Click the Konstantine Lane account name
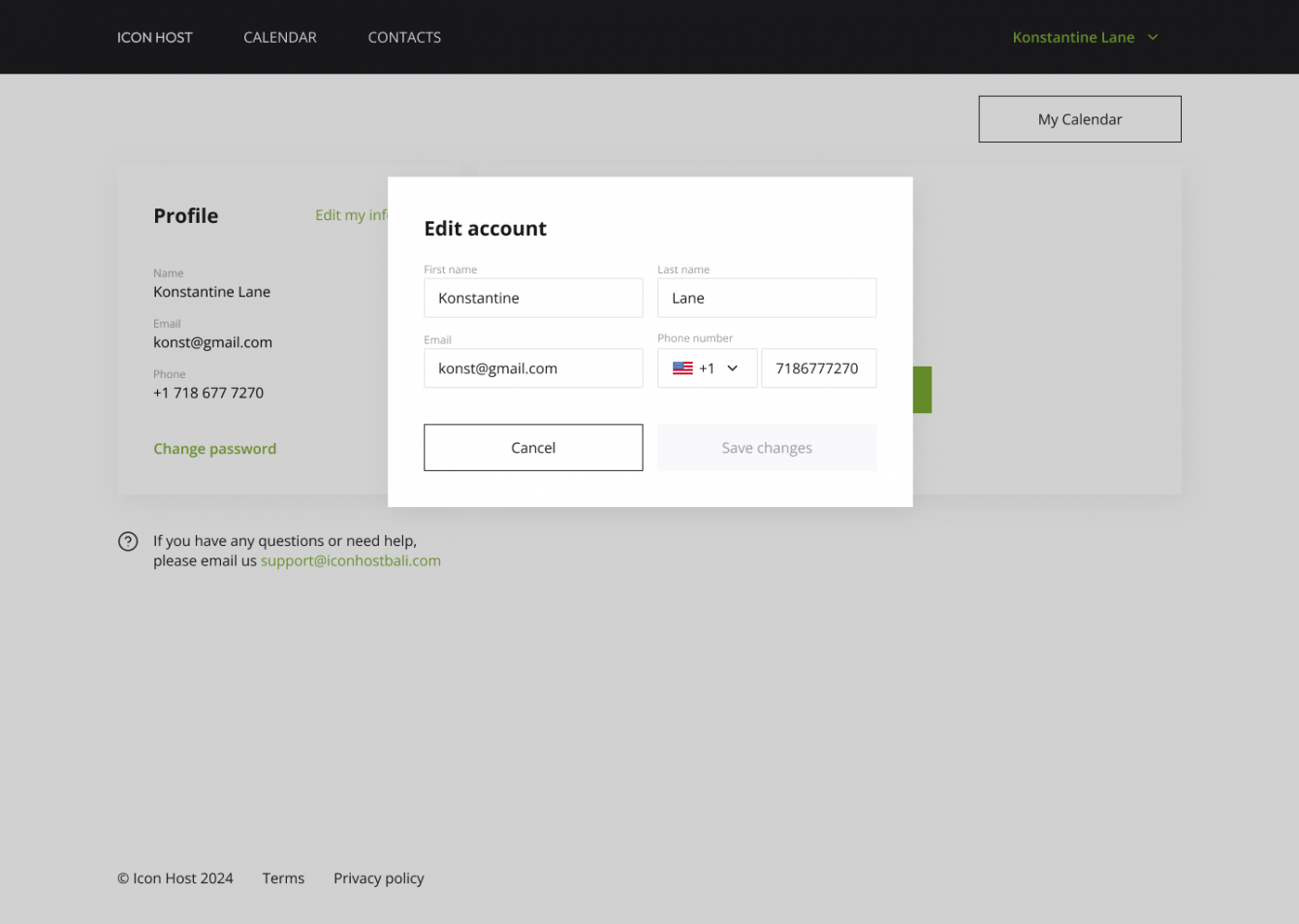1299x924 pixels. coord(1073,38)
